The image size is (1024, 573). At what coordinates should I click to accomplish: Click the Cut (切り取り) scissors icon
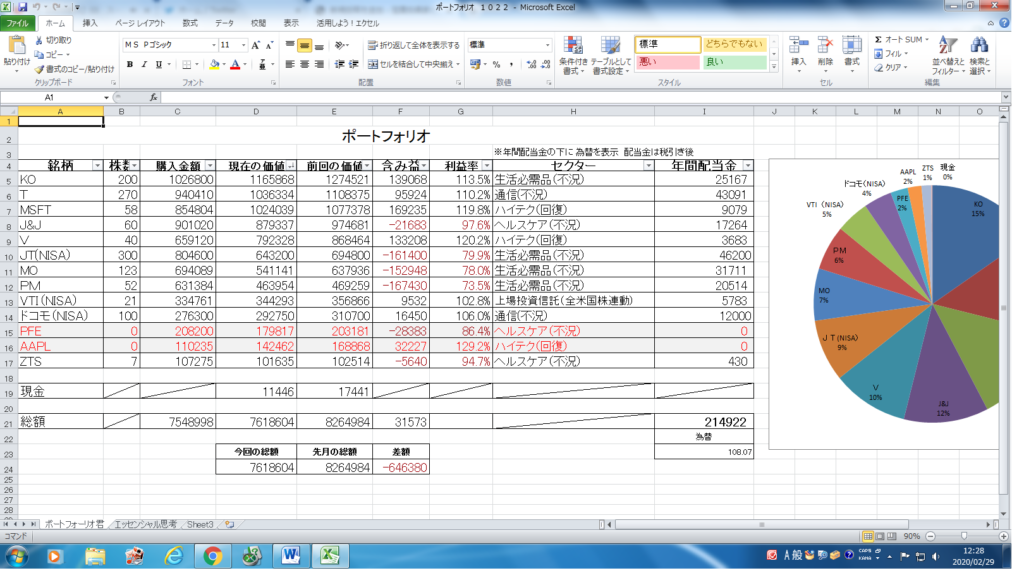pos(39,41)
